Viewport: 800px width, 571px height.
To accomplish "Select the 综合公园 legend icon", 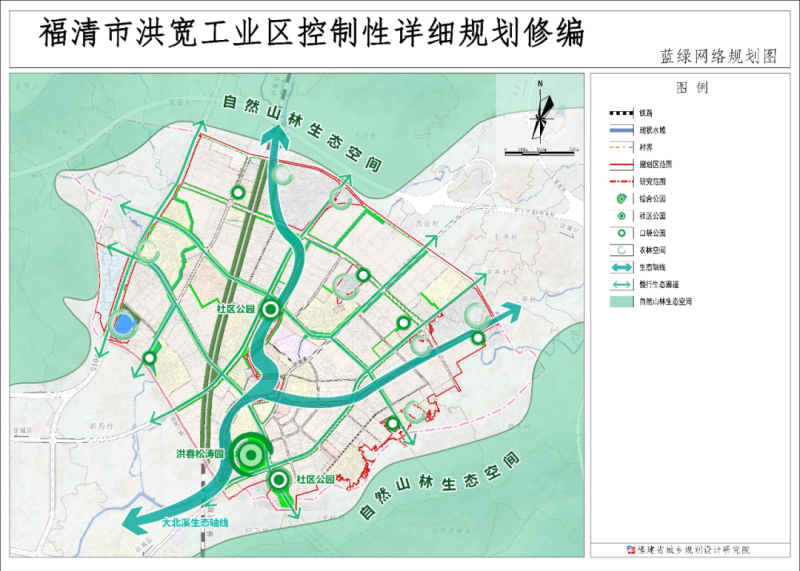I will tap(620, 199).
